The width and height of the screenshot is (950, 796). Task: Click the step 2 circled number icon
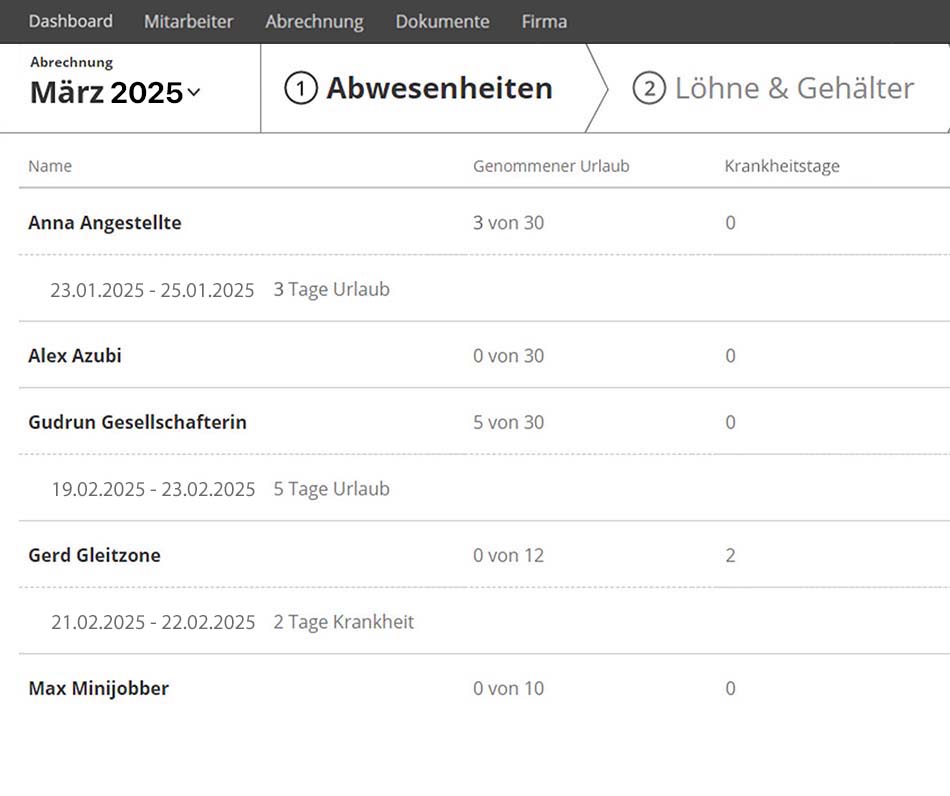click(649, 89)
